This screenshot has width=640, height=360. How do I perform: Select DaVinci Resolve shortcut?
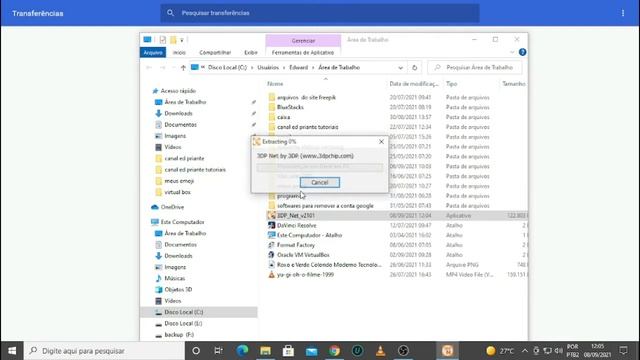[x=296, y=225]
